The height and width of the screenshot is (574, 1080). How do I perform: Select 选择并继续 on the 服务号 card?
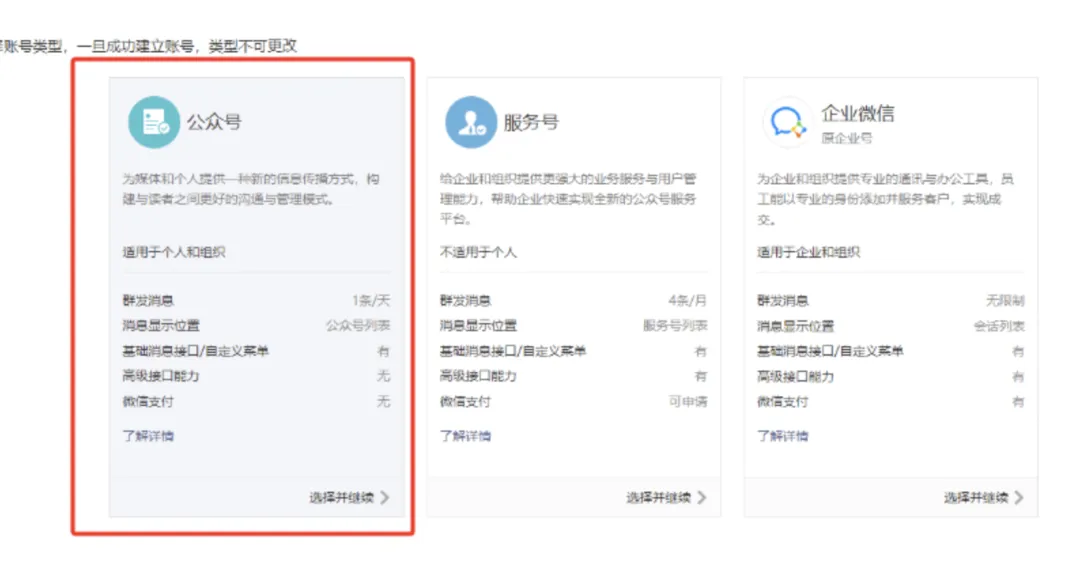(666, 497)
